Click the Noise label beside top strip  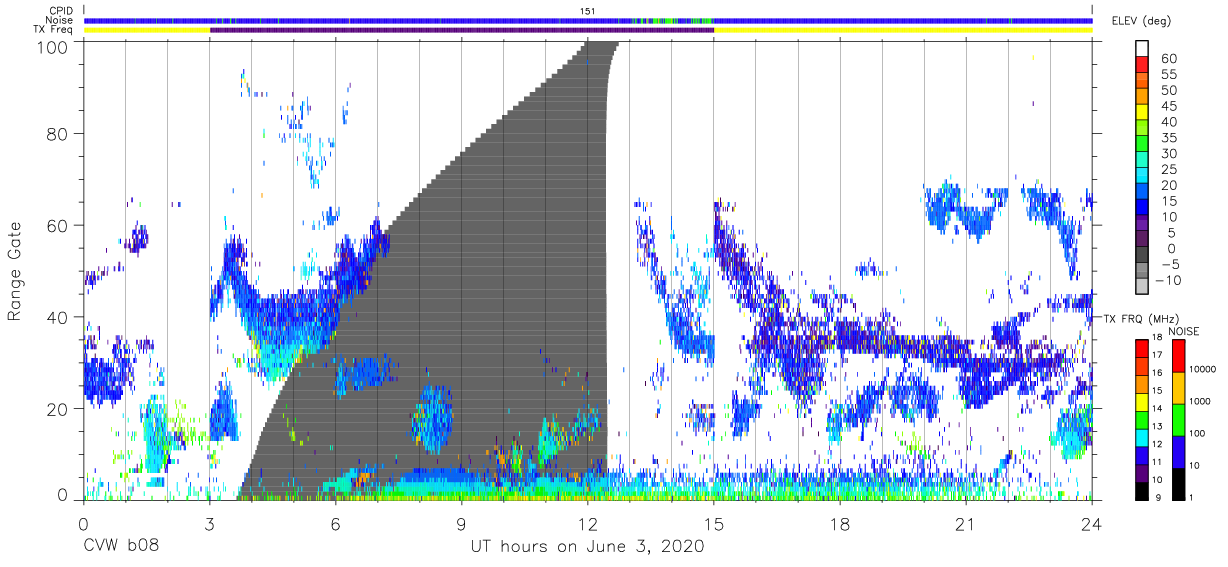point(61,20)
